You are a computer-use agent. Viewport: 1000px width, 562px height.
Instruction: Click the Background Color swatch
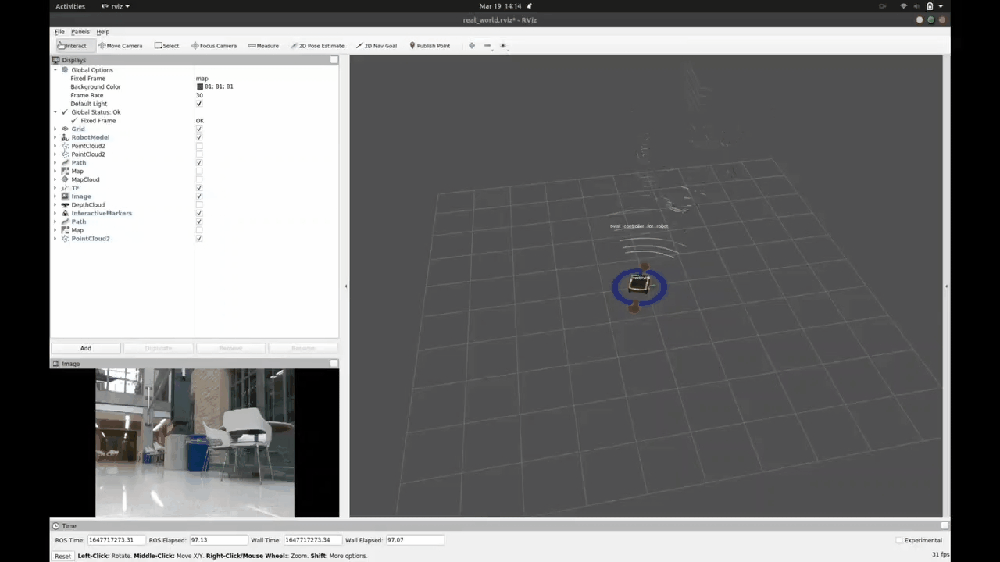200,87
